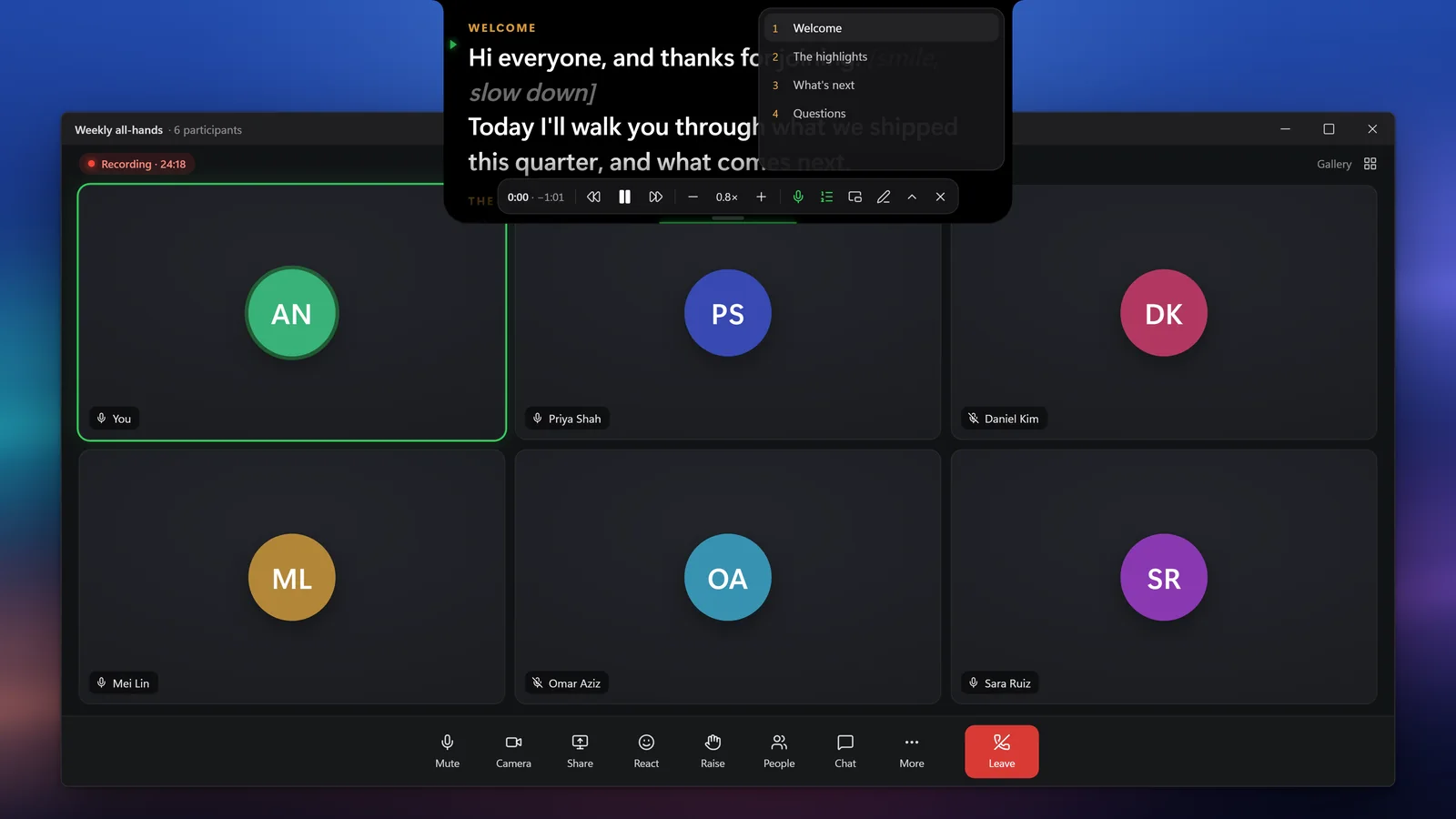1456x819 pixels.
Task: Click the Daniel Kim muted name label
Action: click(x=1003, y=419)
